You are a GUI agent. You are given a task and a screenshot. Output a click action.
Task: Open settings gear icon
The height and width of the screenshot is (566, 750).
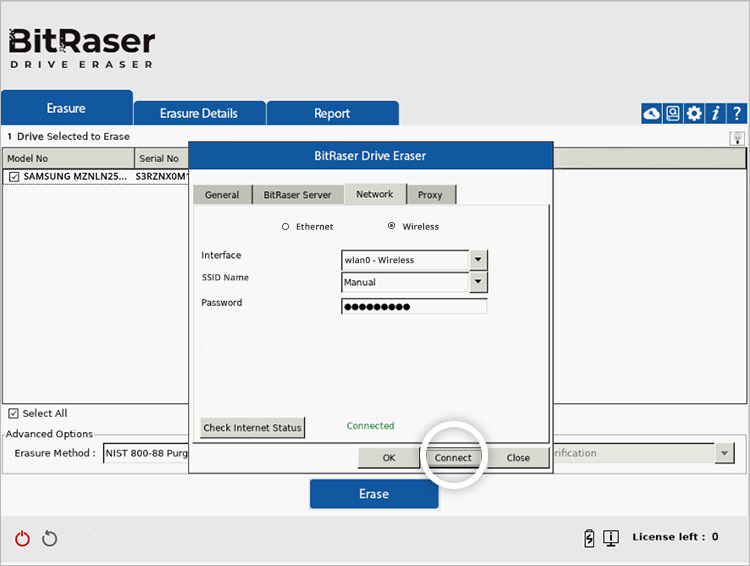[694, 113]
